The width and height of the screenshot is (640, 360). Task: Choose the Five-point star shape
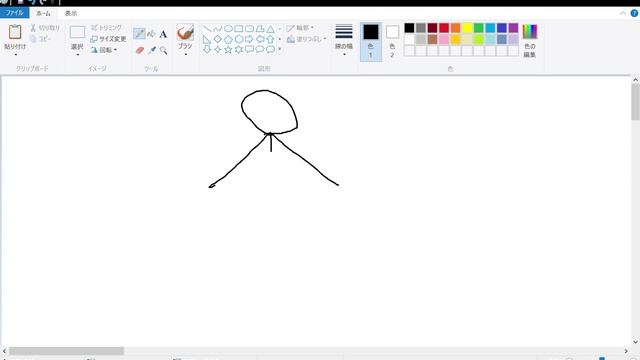(x=228, y=49)
